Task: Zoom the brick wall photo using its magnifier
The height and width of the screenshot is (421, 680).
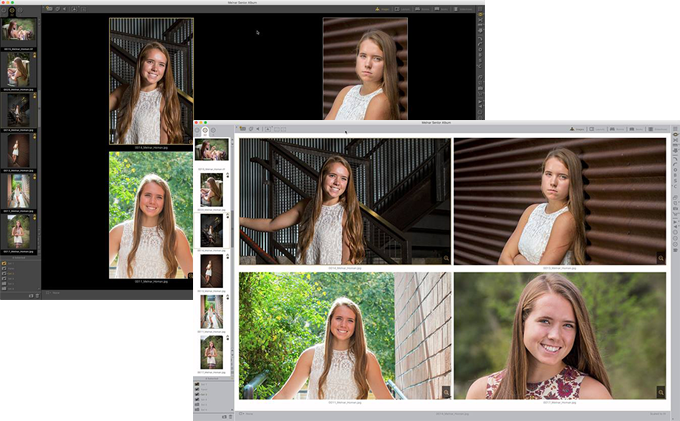Action: (x=446, y=392)
